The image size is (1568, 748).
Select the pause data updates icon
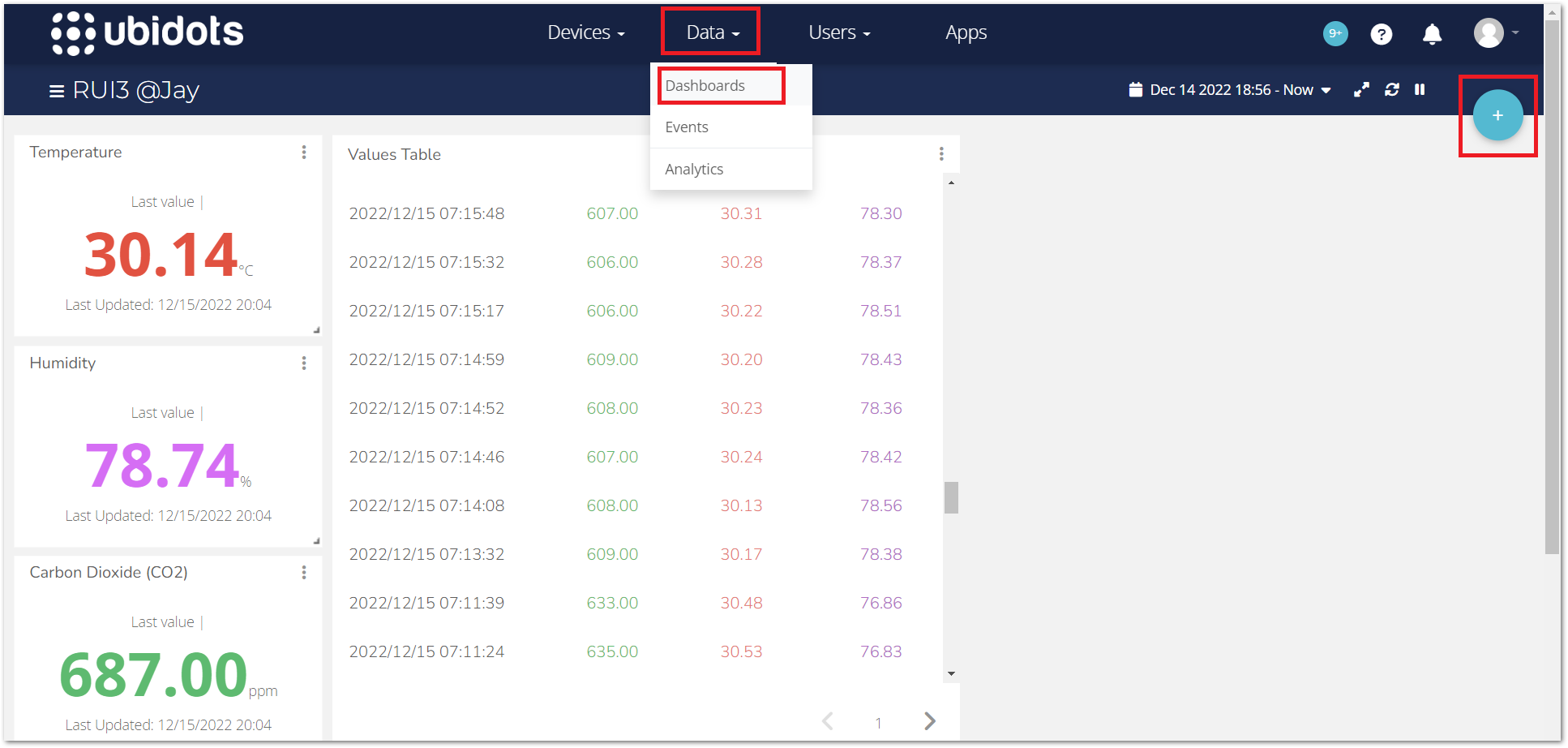coord(1420,89)
